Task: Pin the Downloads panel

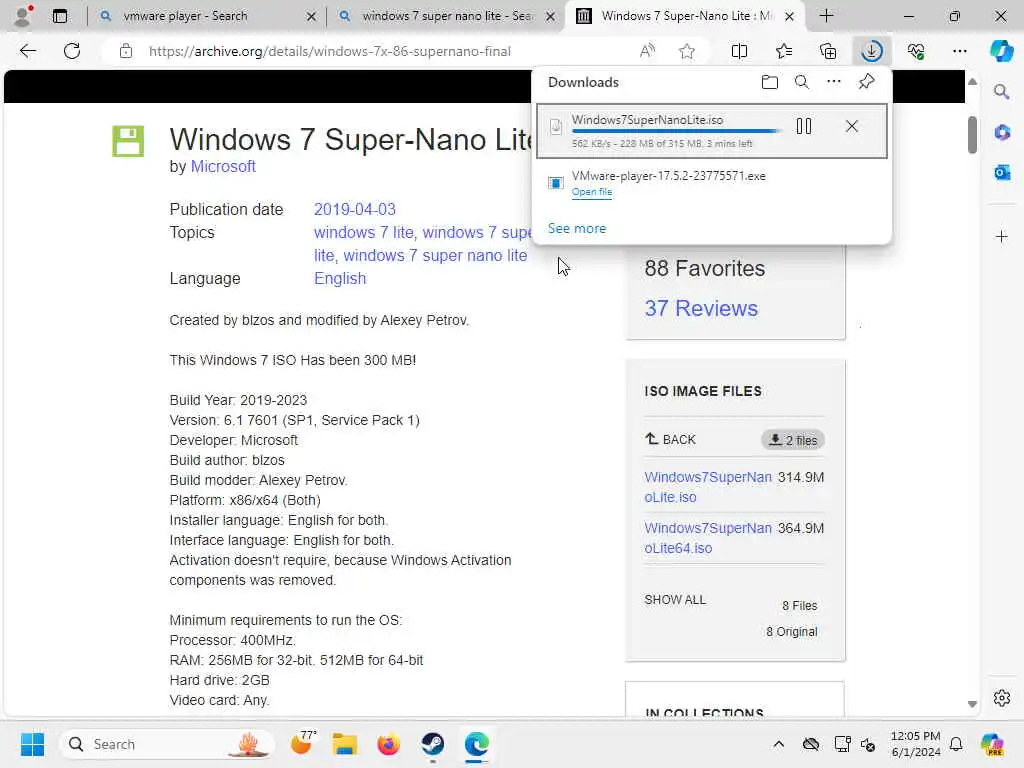Action: point(867,82)
